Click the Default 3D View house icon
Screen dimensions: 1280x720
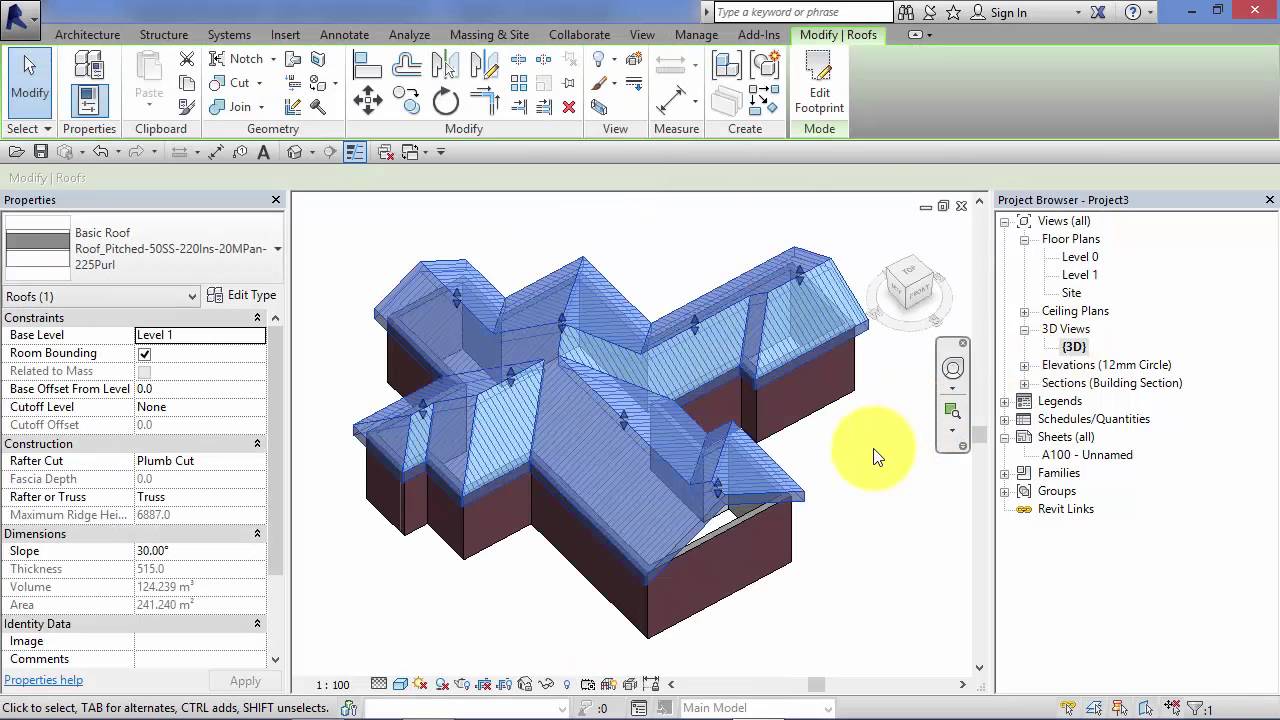[294, 152]
